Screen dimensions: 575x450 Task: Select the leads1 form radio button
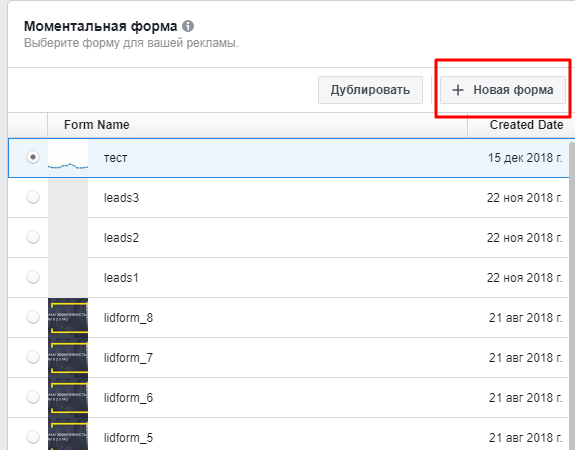tap(33, 277)
